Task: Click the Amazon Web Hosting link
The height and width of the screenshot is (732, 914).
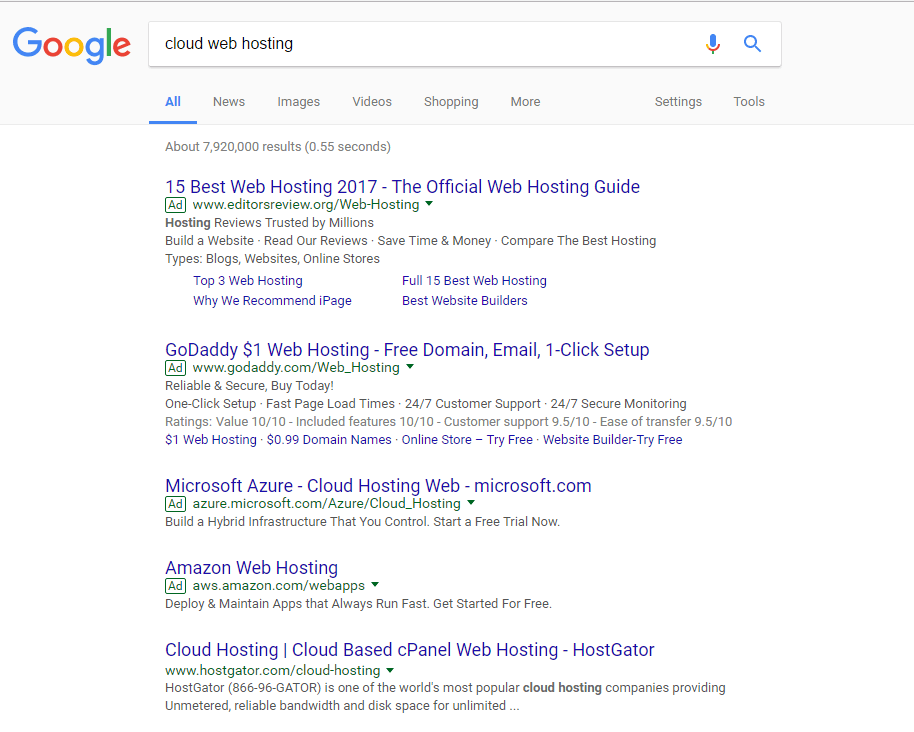Action: click(251, 568)
